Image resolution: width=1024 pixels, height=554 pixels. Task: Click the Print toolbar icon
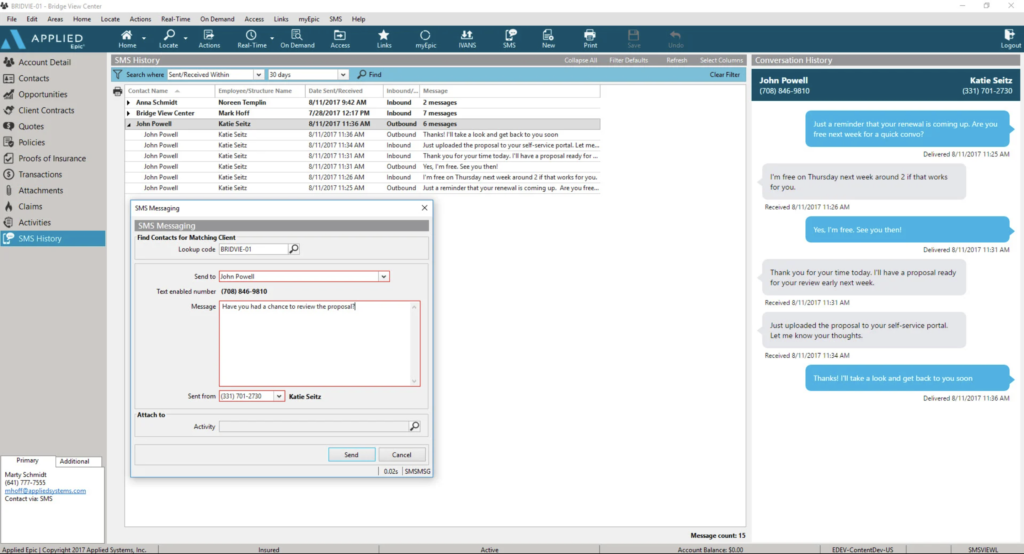tap(590, 38)
